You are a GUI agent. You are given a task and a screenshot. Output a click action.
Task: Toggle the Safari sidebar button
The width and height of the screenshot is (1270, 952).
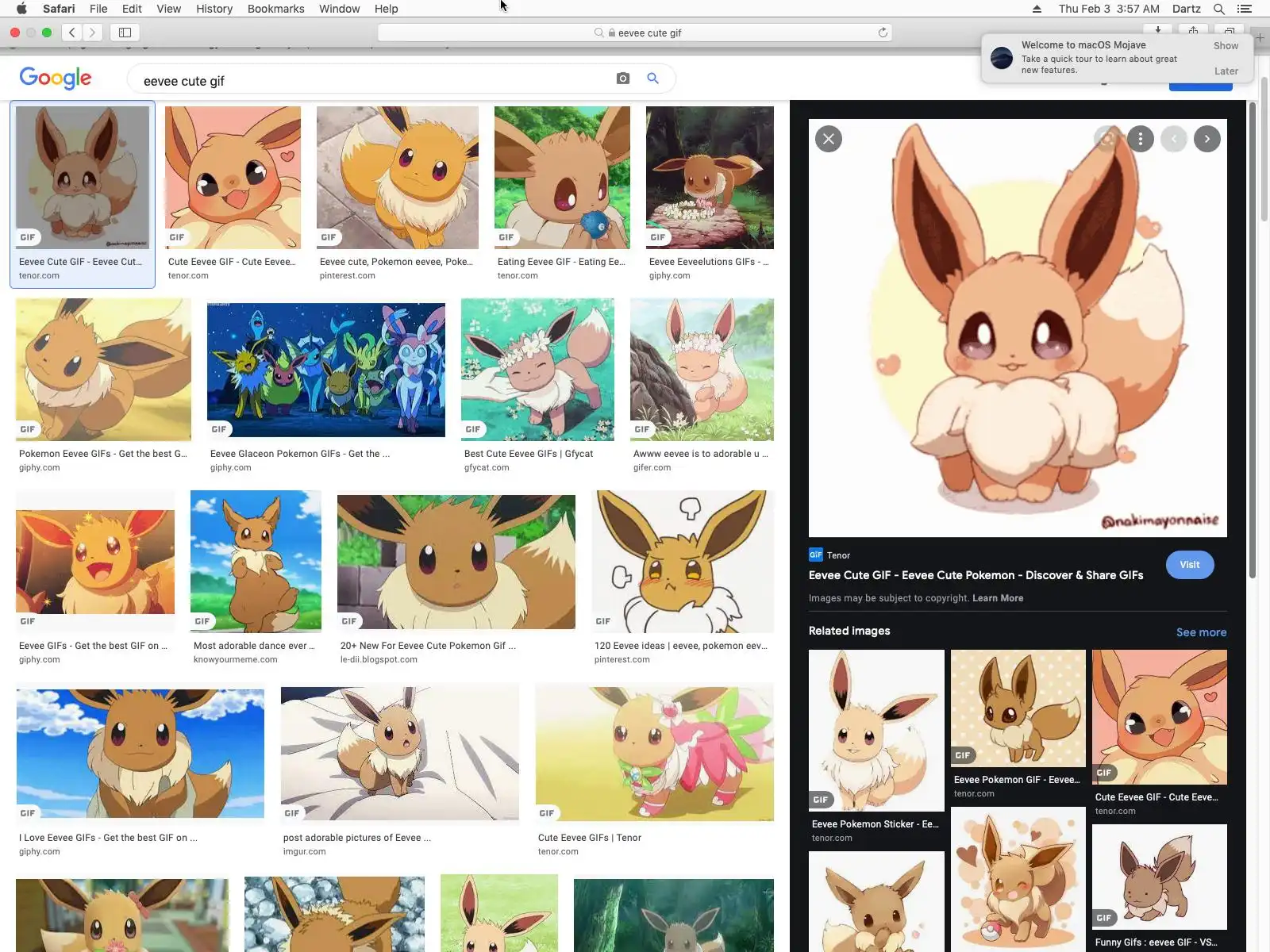tap(125, 33)
